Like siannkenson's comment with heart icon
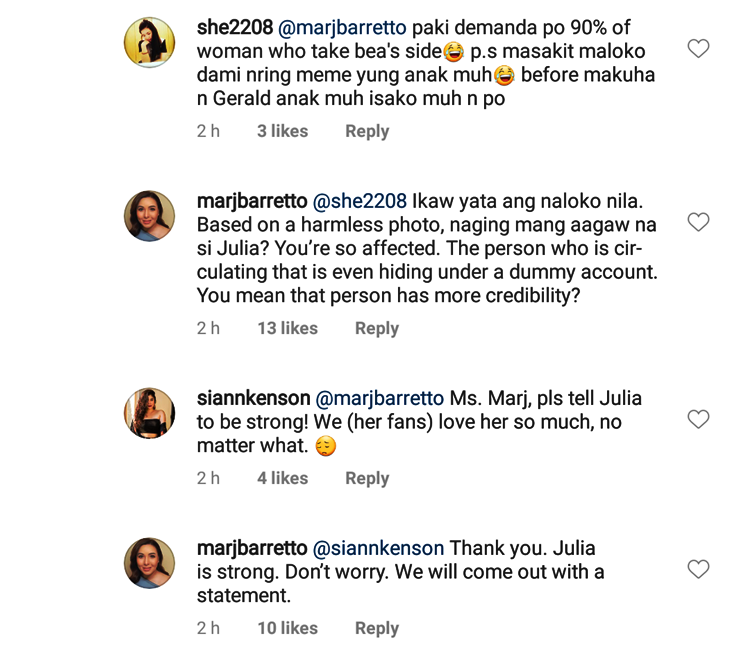The image size is (750, 663). pos(698,420)
